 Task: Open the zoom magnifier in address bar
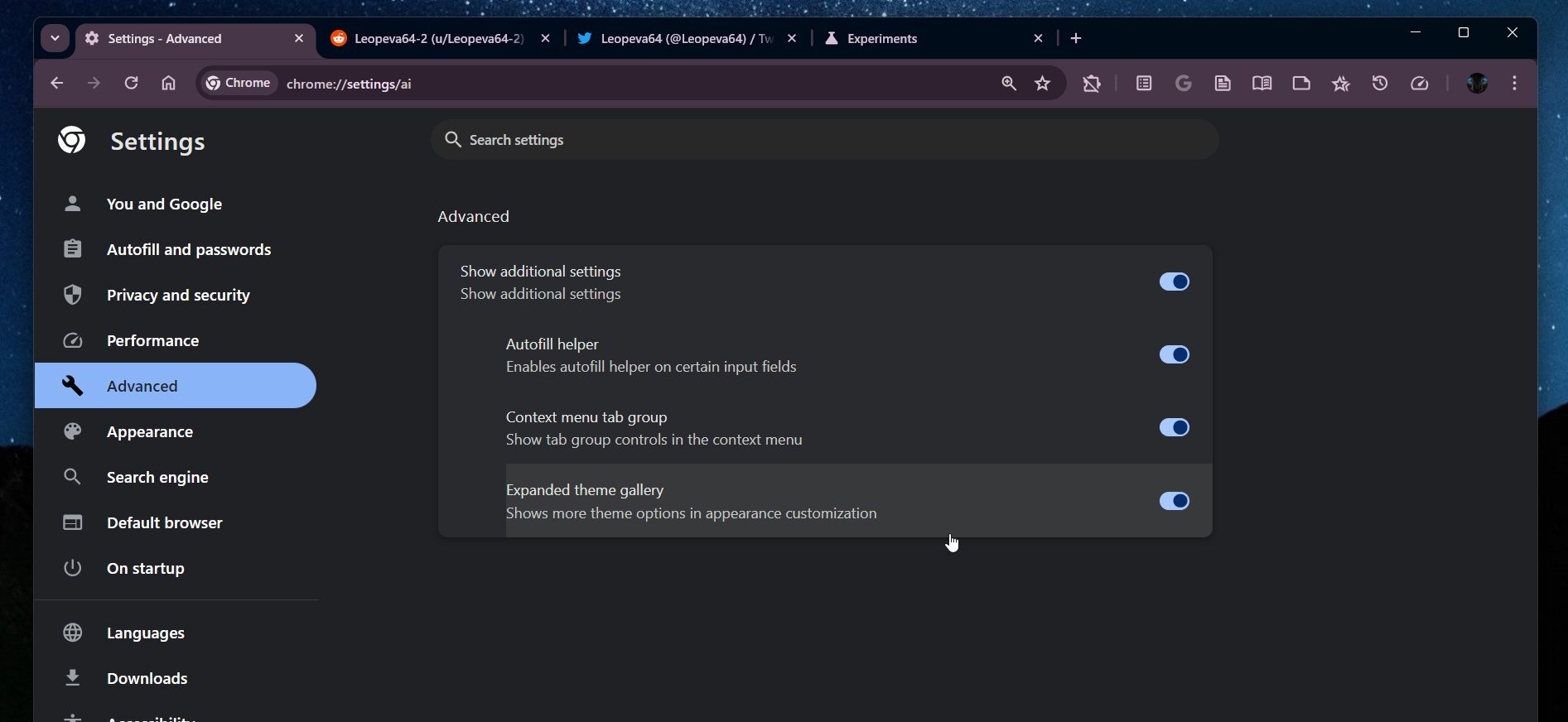click(x=1008, y=84)
